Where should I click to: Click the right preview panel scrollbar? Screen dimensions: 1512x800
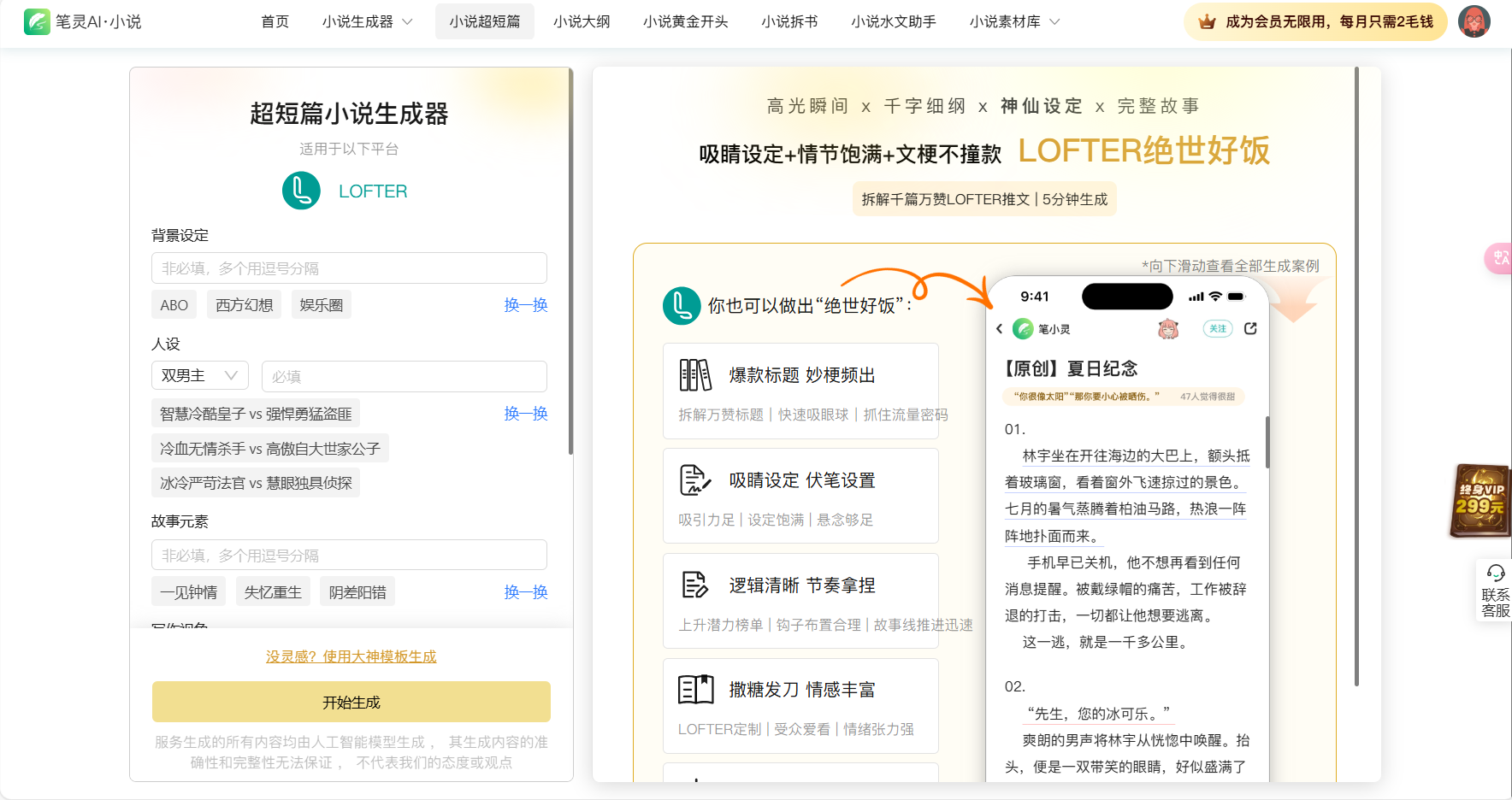(1356, 376)
